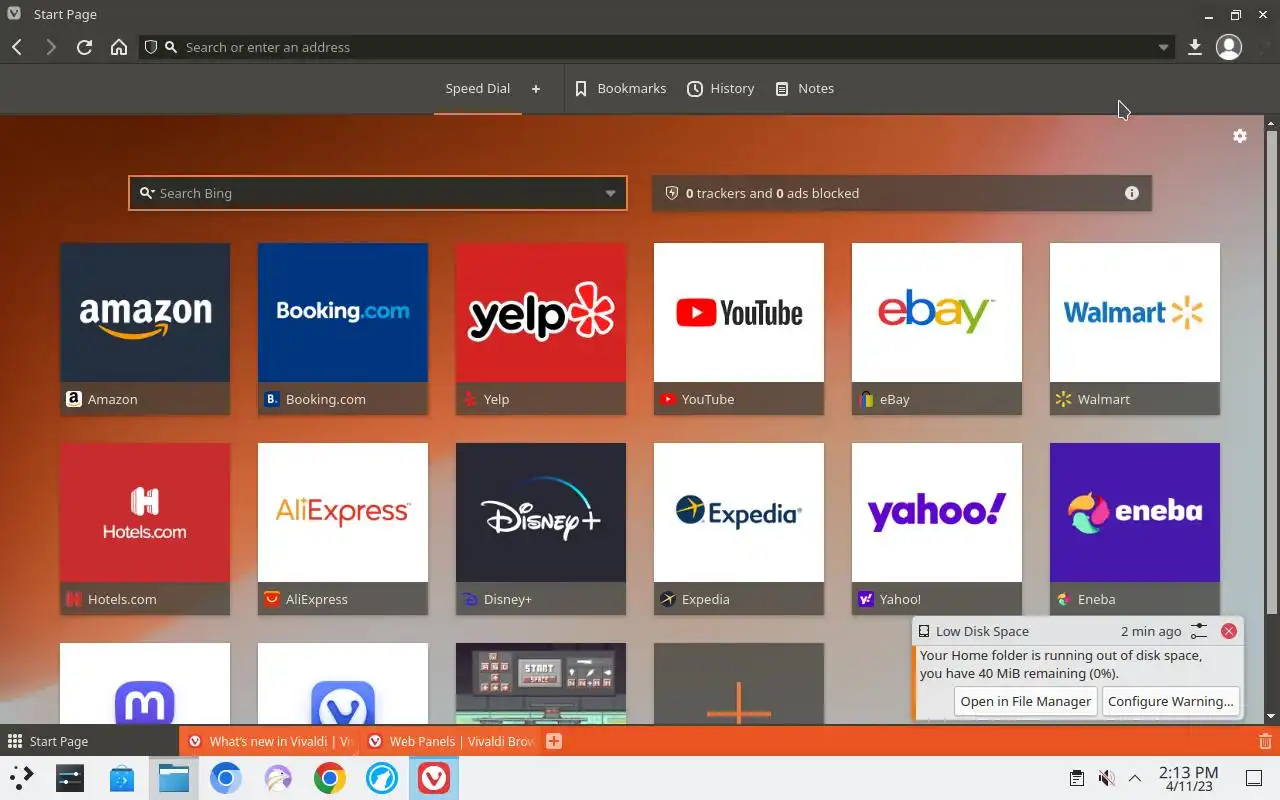The width and height of the screenshot is (1280, 800).
Task: Open notification configure sliders icon
Action: click(1199, 631)
